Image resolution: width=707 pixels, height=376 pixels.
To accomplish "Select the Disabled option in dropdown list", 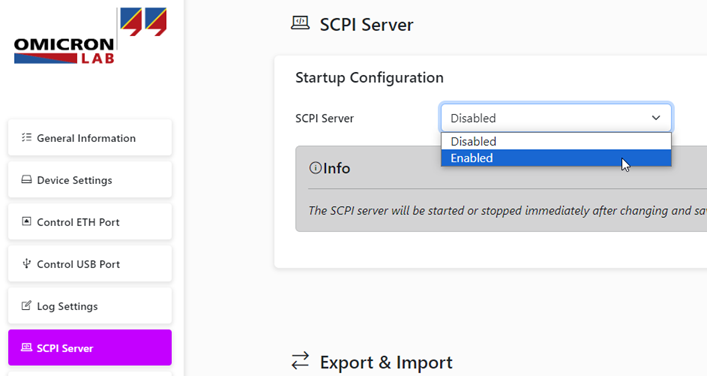I will (556, 142).
